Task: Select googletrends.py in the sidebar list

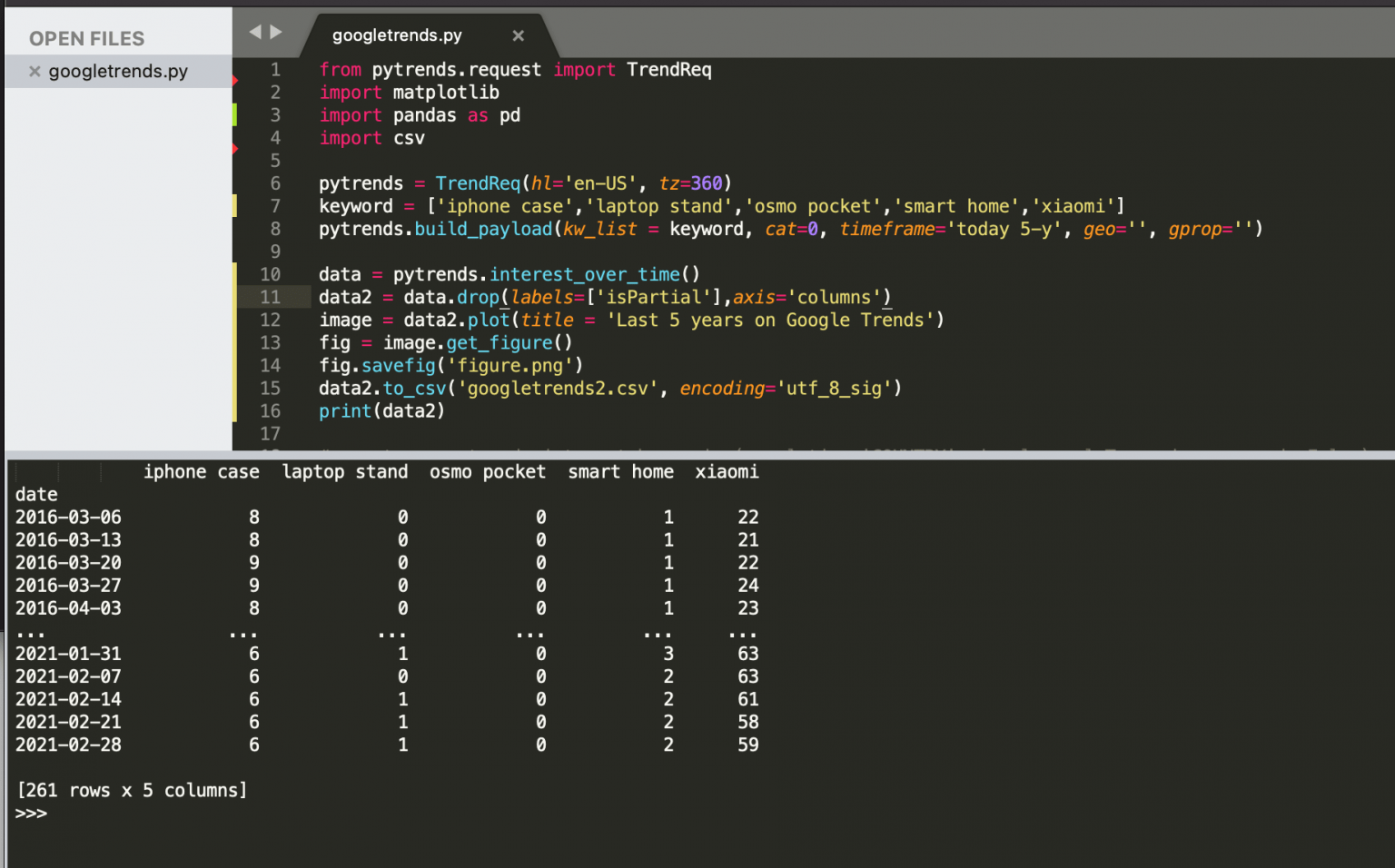Action: tap(119, 71)
